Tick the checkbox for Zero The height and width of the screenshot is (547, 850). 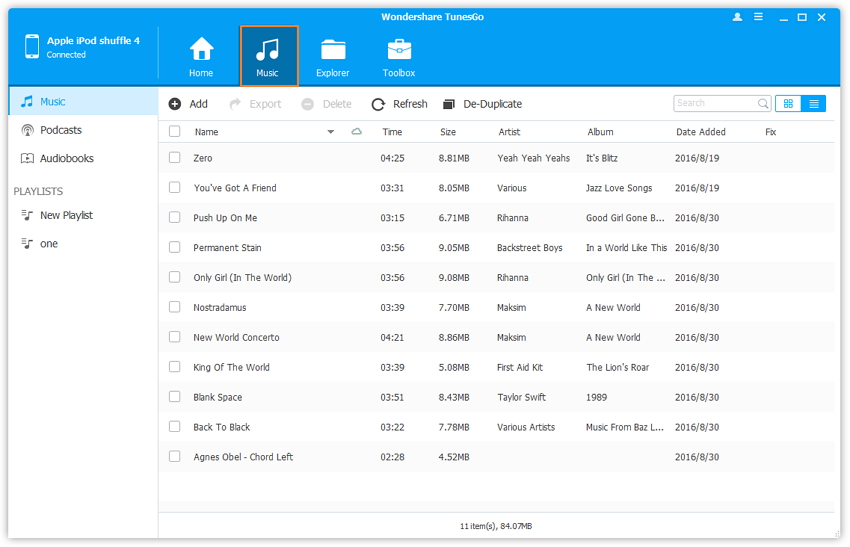[x=175, y=158]
